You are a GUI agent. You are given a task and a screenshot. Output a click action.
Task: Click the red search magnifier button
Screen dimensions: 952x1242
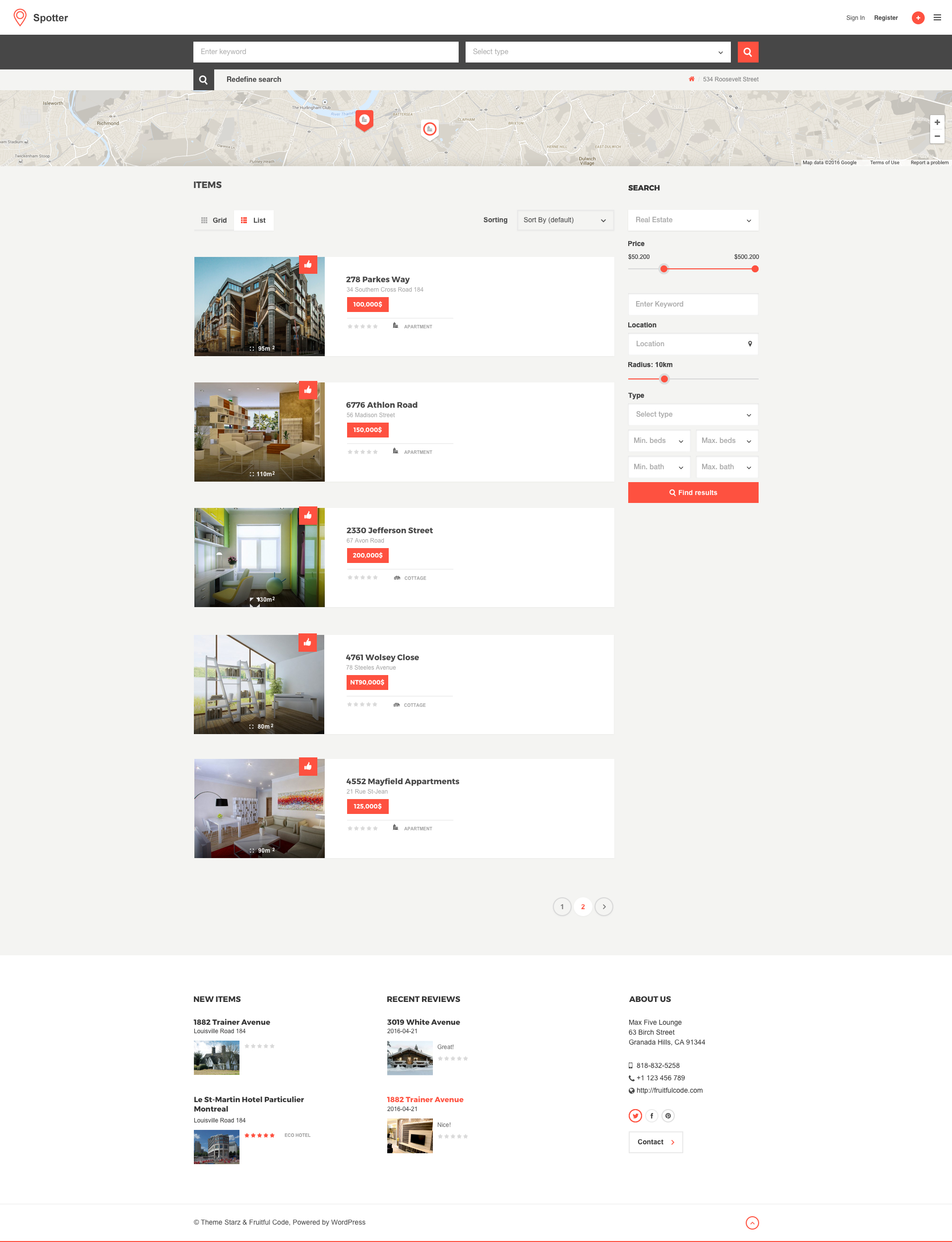point(747,52)
